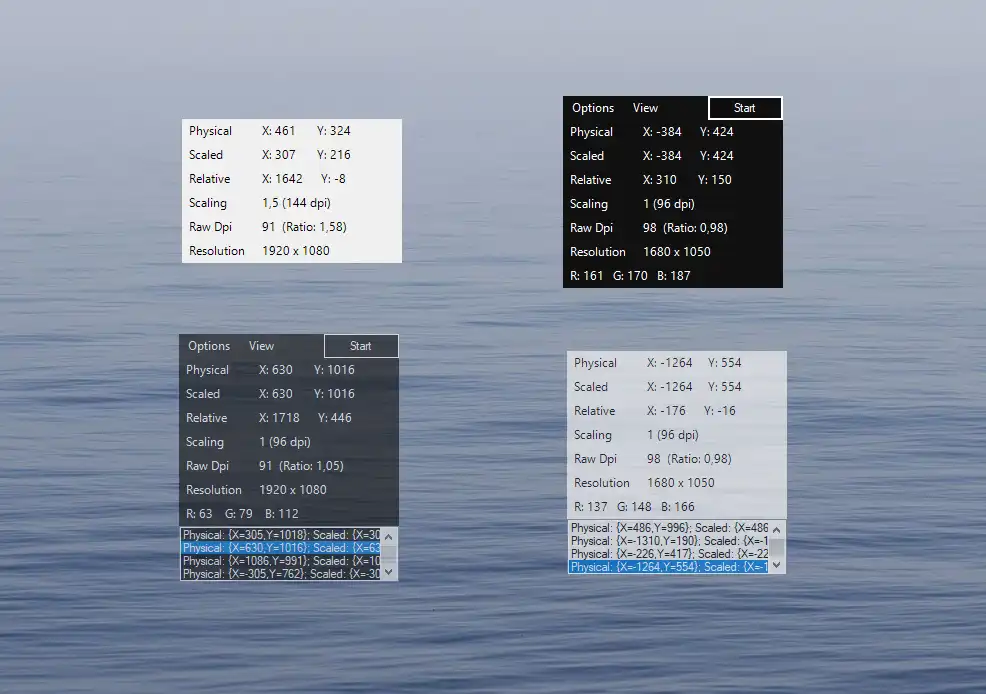Click Resolution value 1920 x 1080 in white window

[x=296, y=251]
